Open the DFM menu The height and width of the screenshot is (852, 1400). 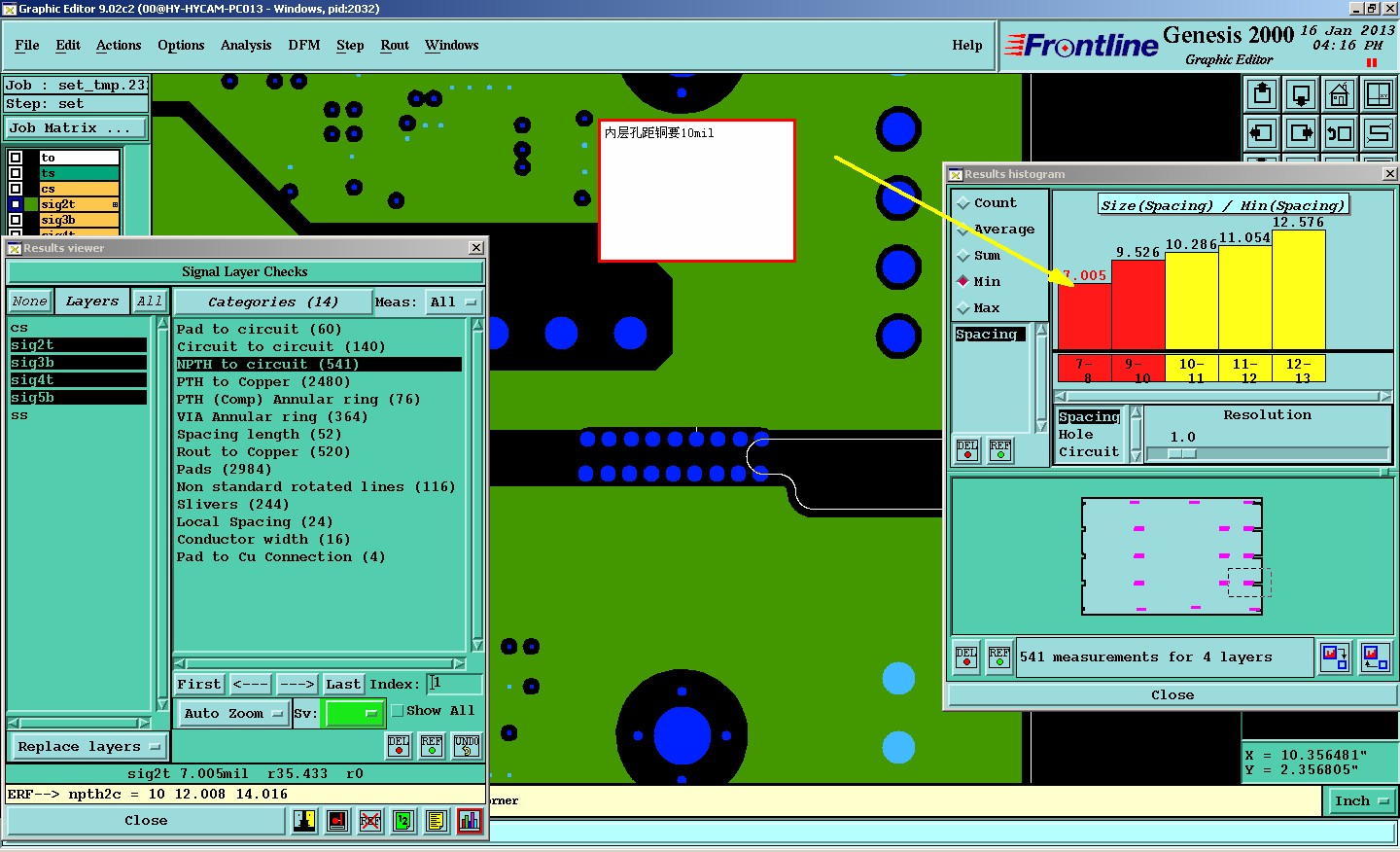pyautogui.click(x=304, y=45)
